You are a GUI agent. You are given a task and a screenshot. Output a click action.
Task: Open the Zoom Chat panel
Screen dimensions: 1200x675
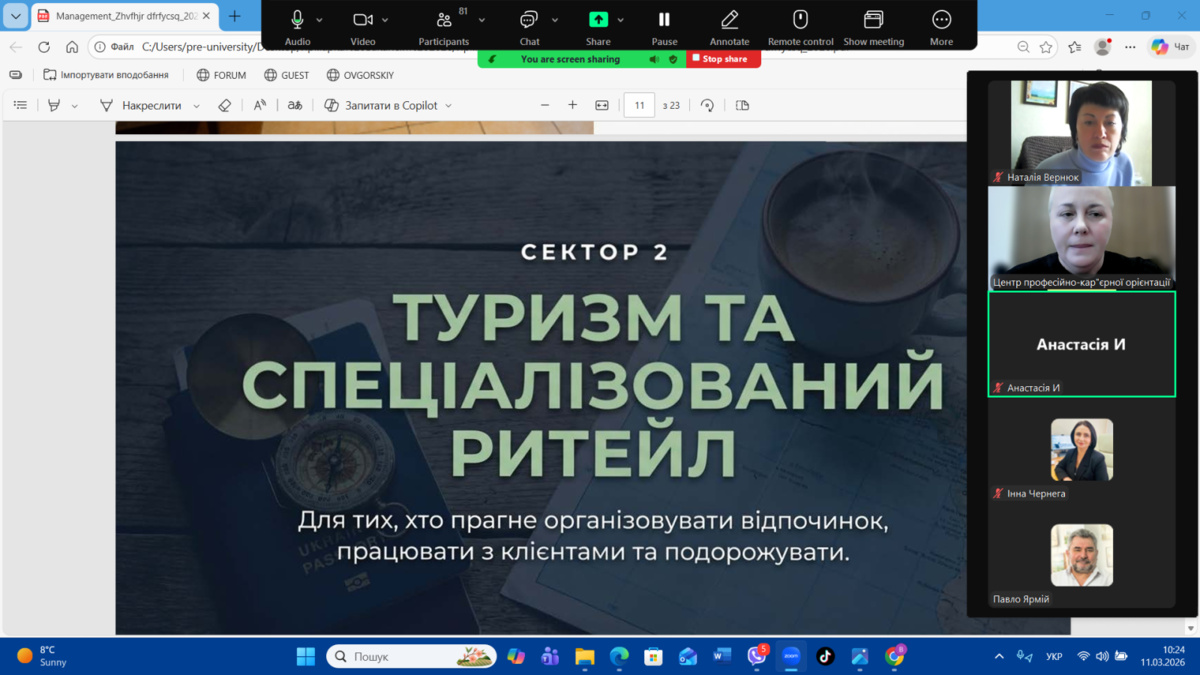pos(529,20)
